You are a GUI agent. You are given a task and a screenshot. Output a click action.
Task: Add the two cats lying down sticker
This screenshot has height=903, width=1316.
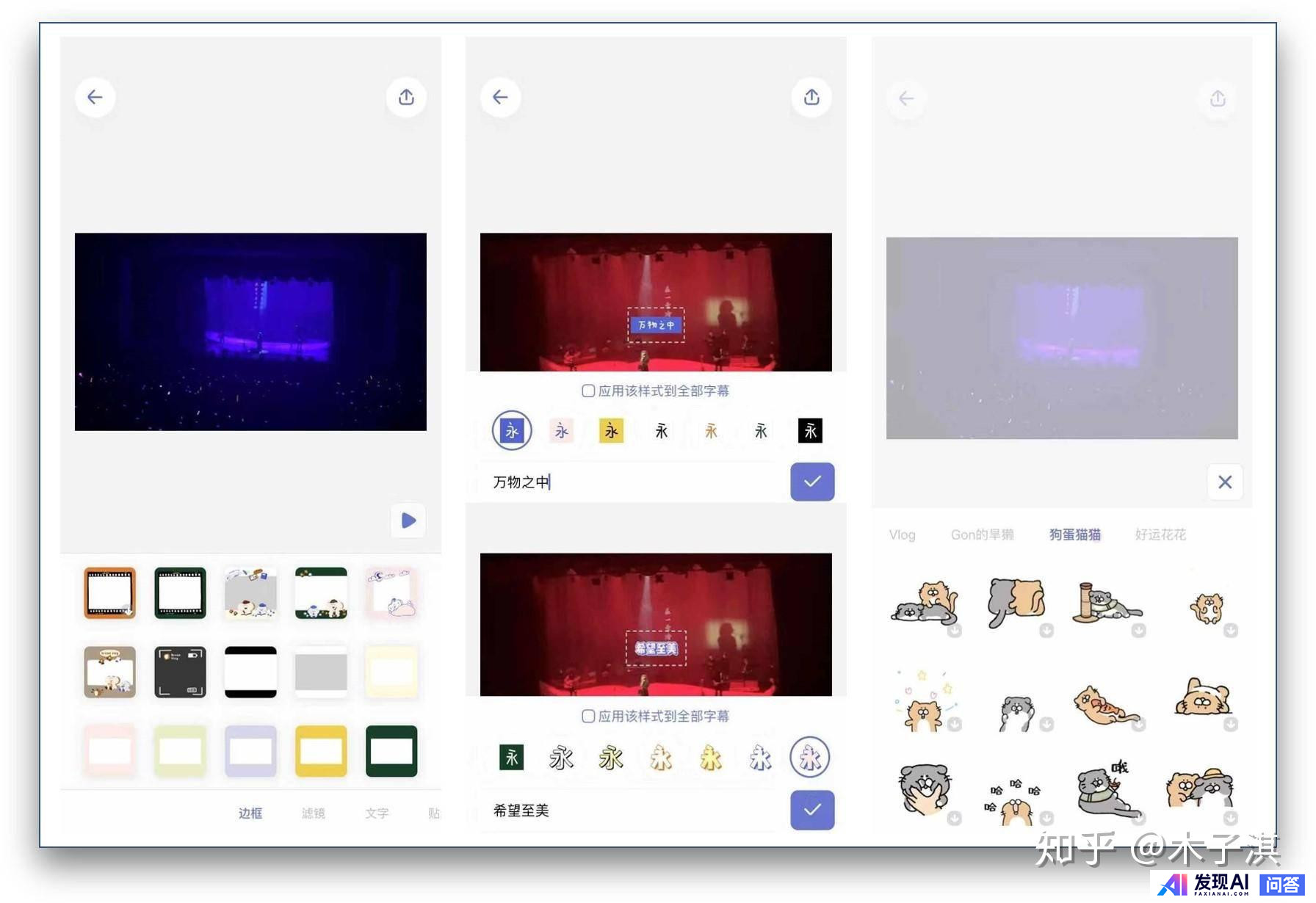point(925,603)
